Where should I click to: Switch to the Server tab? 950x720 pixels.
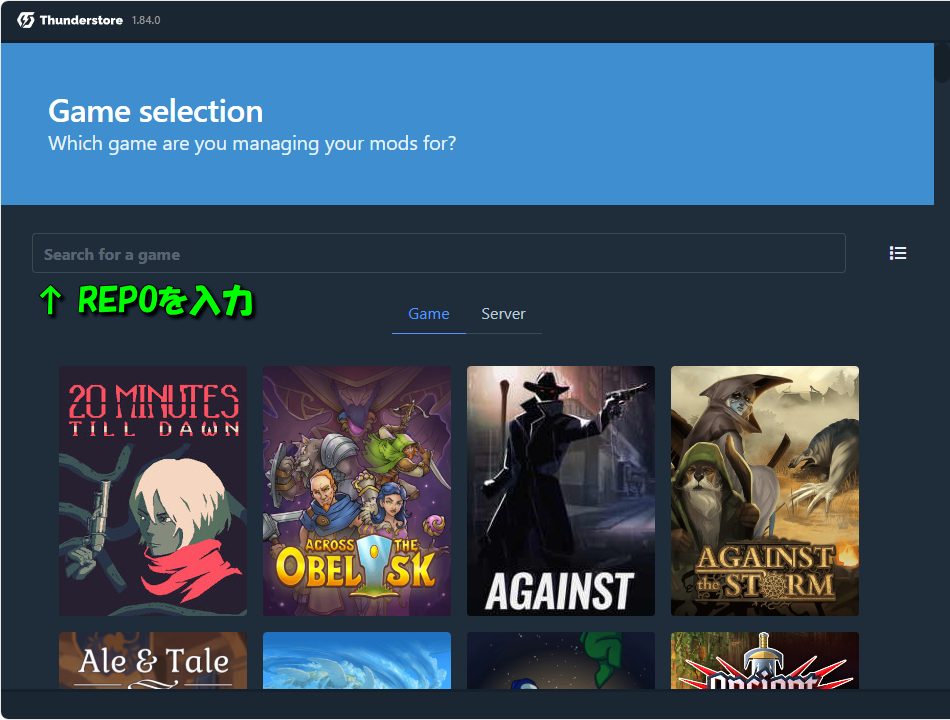503,314
